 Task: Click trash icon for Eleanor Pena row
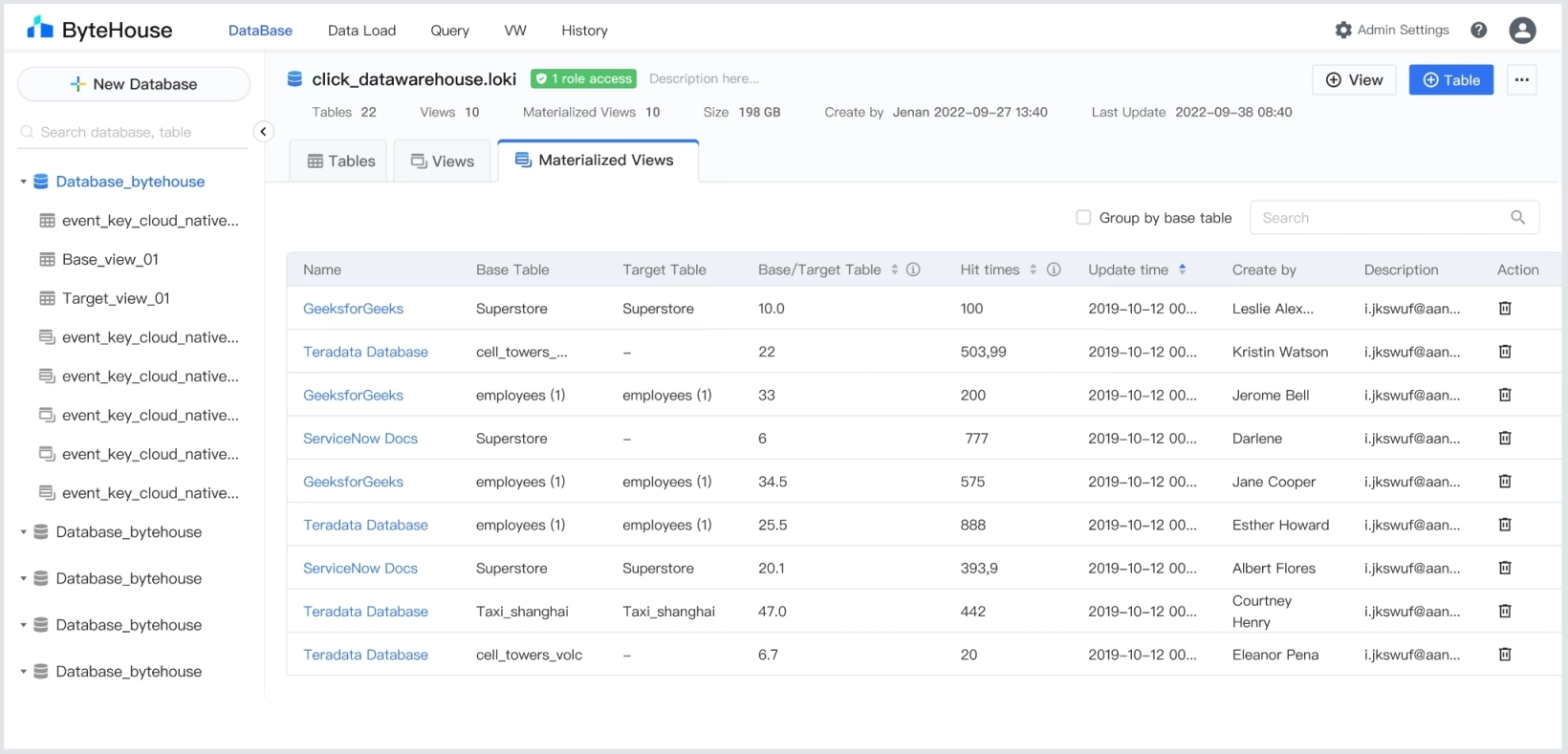(x=1504, y=655)
